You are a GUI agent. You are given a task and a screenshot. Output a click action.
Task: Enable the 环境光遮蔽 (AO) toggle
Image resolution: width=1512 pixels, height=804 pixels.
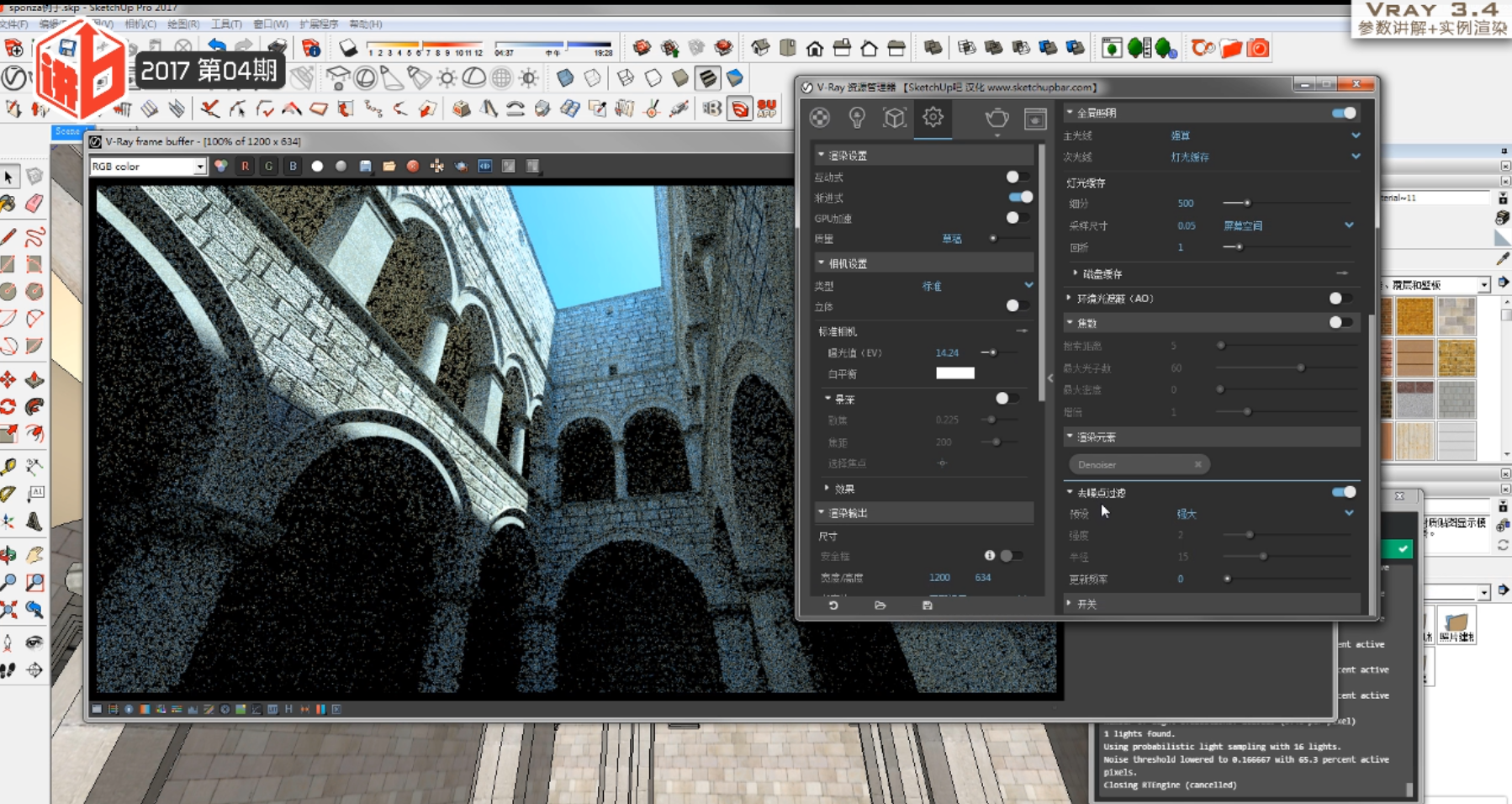[1340, 299]
